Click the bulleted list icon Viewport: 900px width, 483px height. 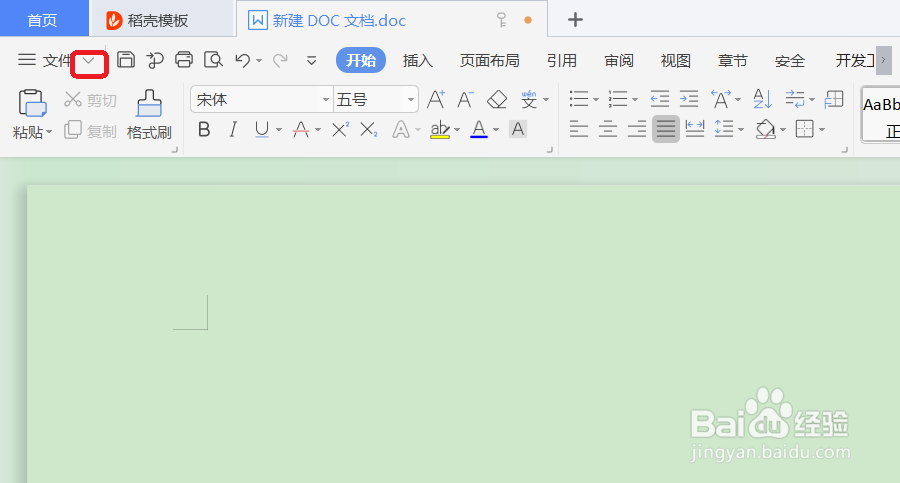[x=579, y=99]
